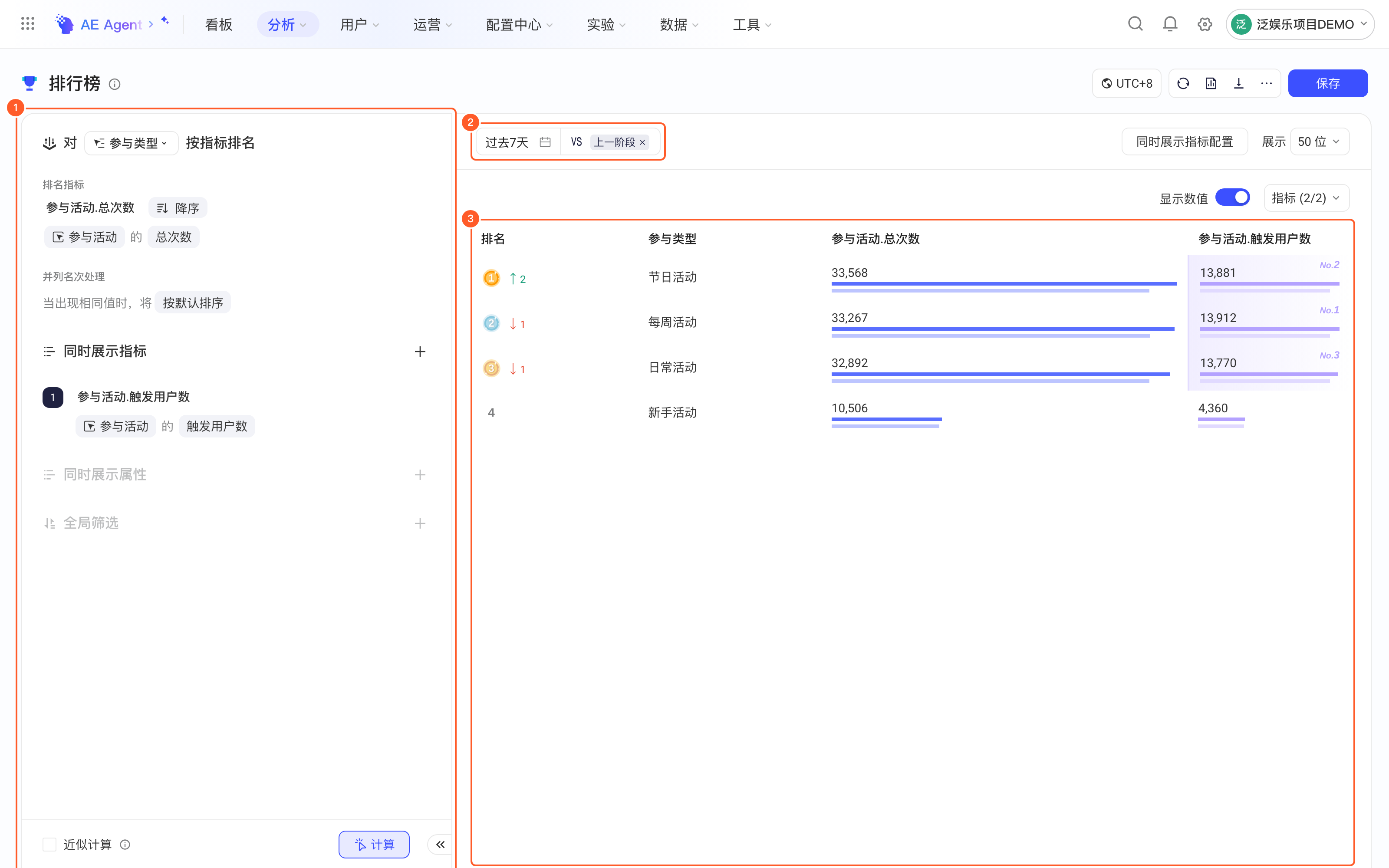Open the app grid launcher icon
This screenshot has width=1389, height=868.
tap(27, 24)
